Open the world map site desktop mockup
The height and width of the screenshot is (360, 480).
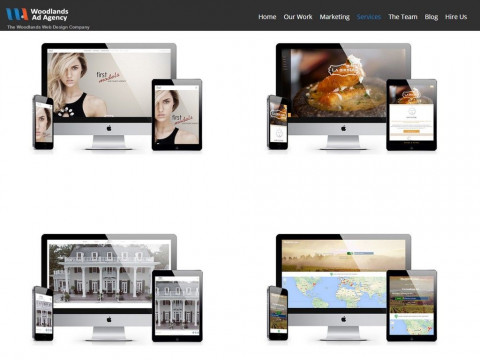pyautogui.click(x=343, y=287)
